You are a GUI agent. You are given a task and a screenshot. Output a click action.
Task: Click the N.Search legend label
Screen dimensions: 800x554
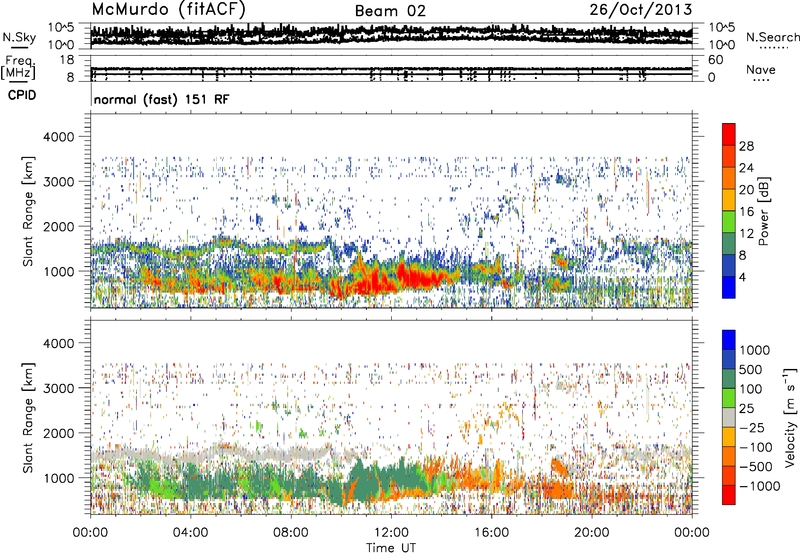click(x=773, y=37)
